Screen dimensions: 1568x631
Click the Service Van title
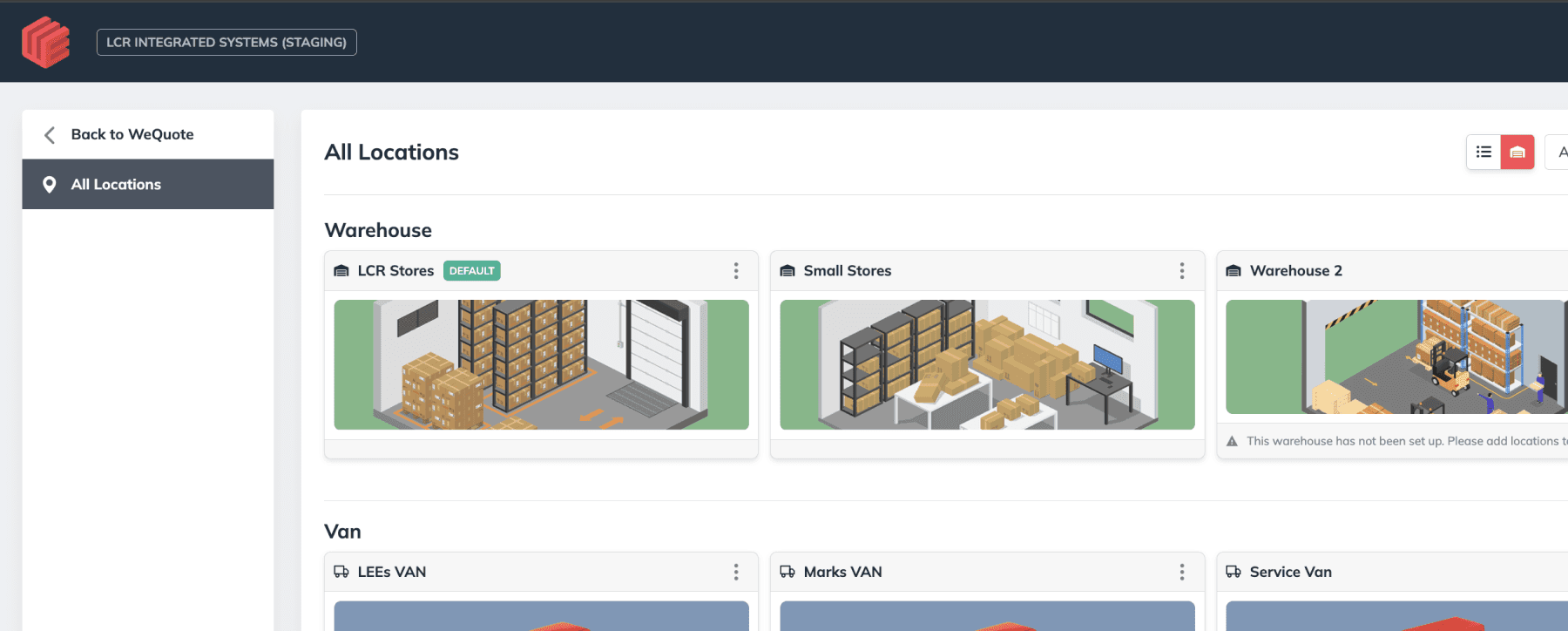coord(1291,572)
